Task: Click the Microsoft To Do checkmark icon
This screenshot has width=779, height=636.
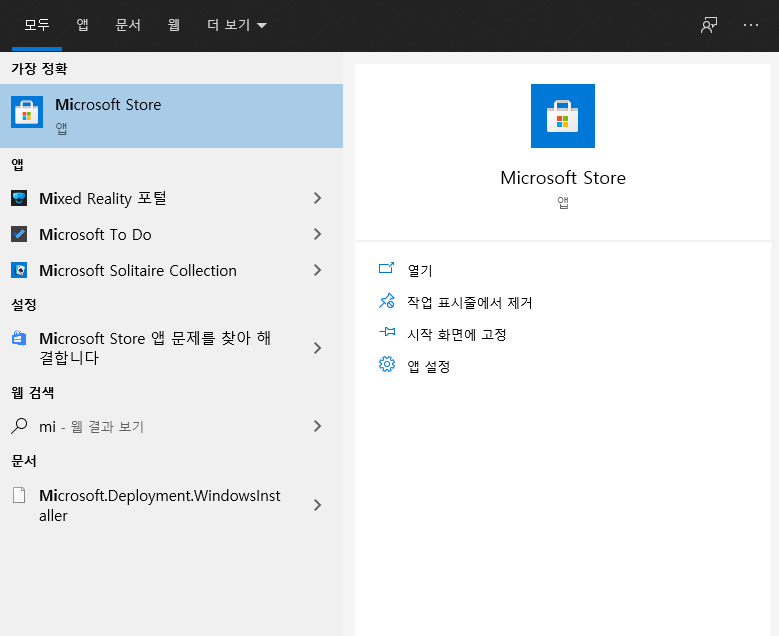Action: point(19,234)
